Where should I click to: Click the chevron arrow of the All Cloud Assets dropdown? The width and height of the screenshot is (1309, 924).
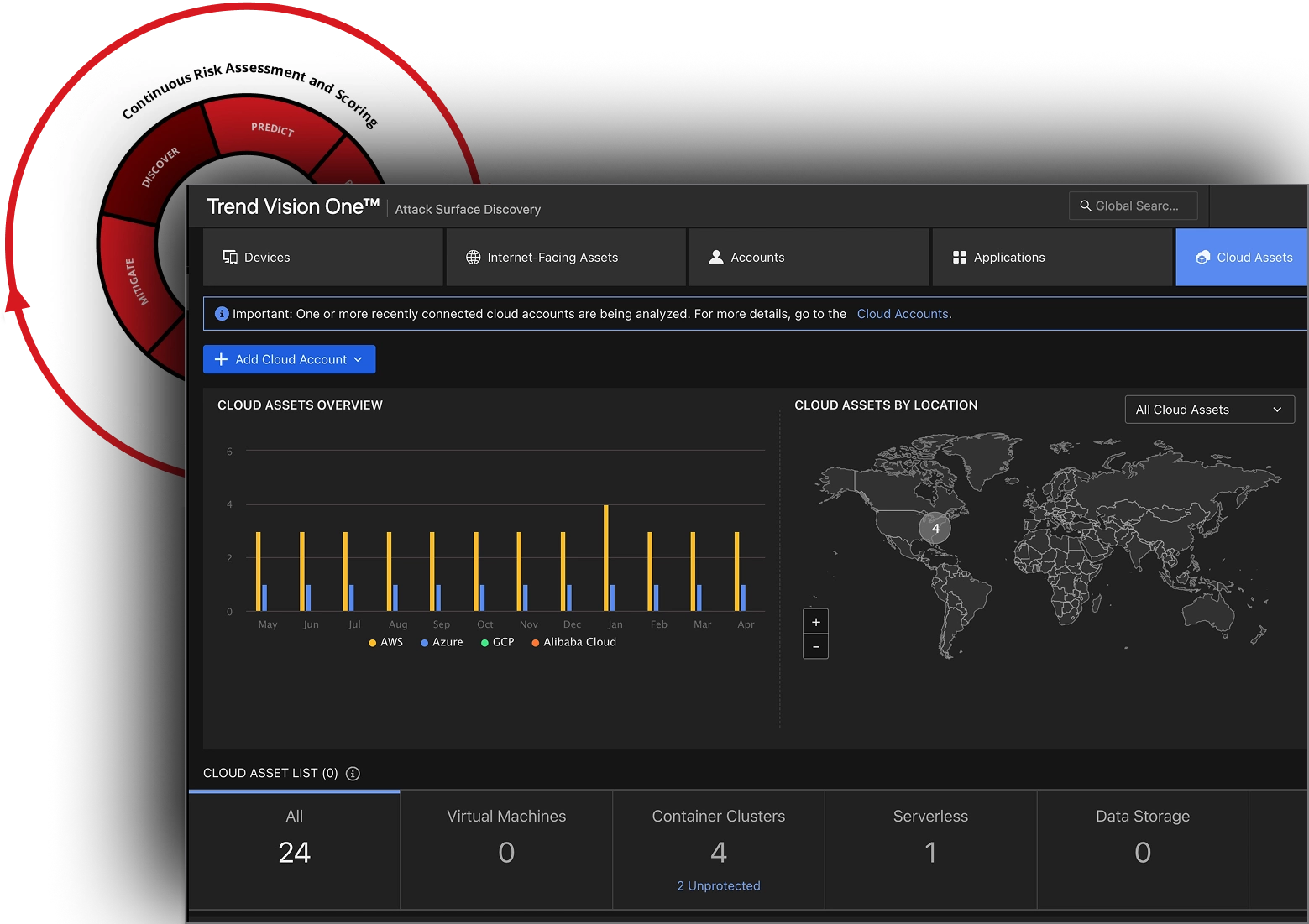pyautogui.click(x=1277, y=410)
